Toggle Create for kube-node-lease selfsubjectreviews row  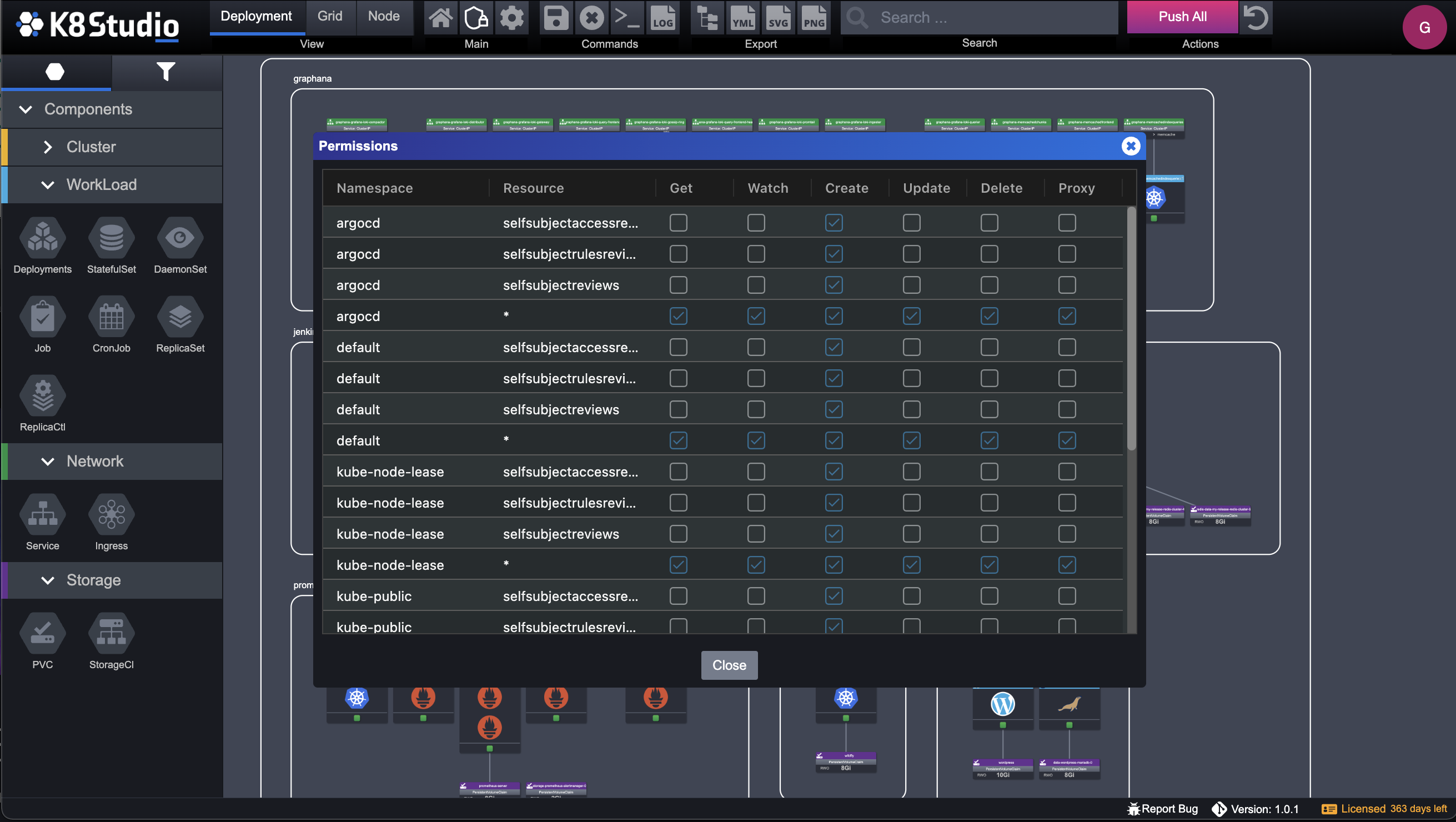click(834, 534)
